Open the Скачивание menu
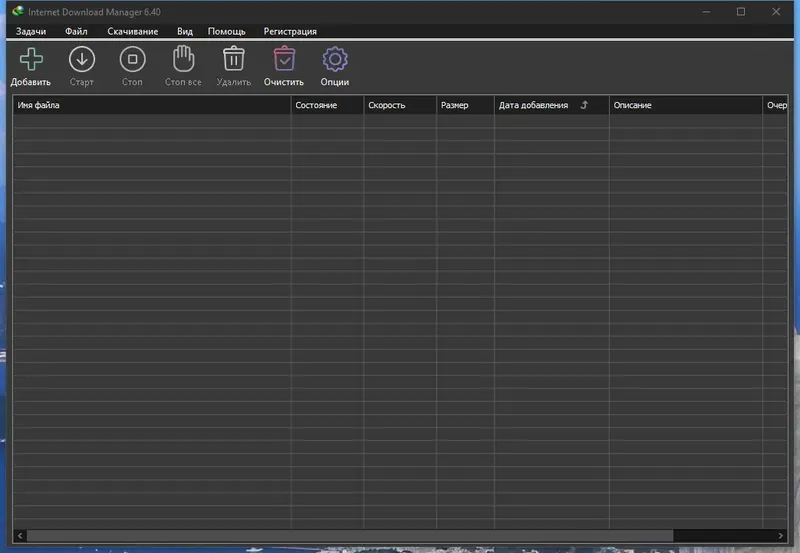 [133, 31]
